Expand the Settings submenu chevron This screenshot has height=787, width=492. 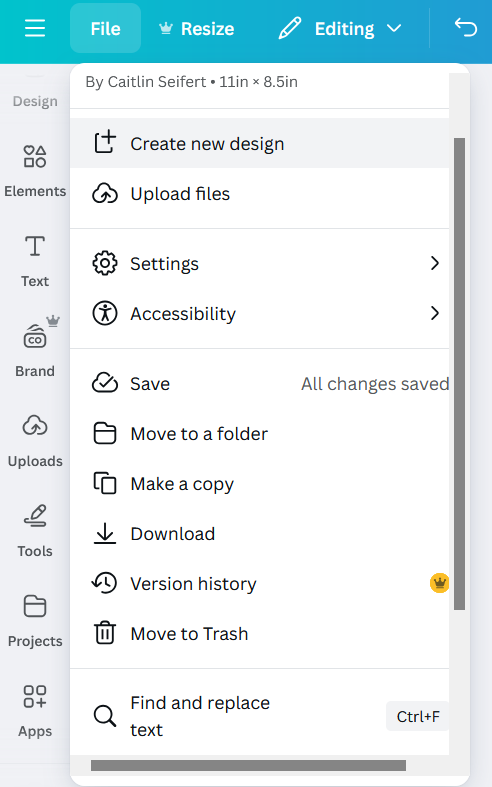pyautogui.click(x=435, y=263)
